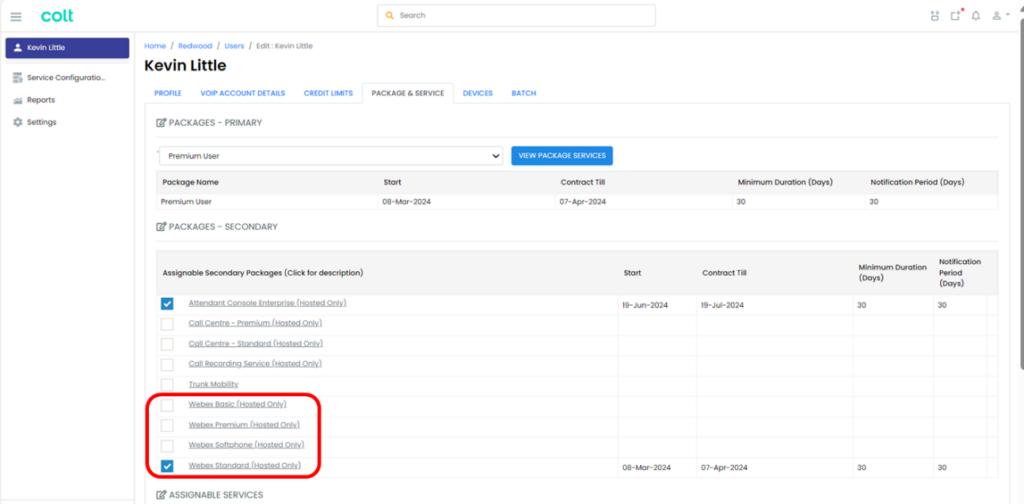The height and width of the screenshot is (504, 1024).
Task: Click the page vertical scrollbar
Action: pyautogui.click(x=1020, y=196)
